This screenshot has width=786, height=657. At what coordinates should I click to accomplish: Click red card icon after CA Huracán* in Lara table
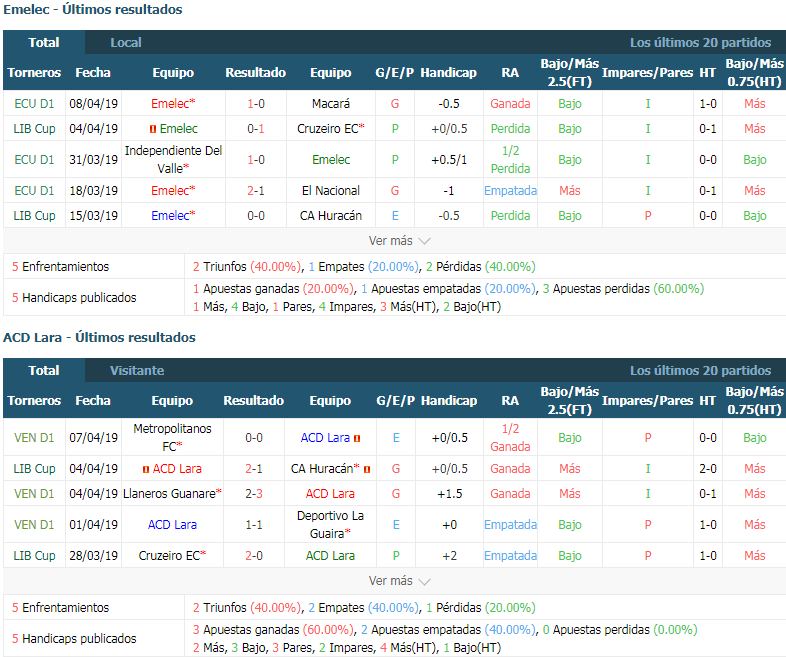pos(367,470)
